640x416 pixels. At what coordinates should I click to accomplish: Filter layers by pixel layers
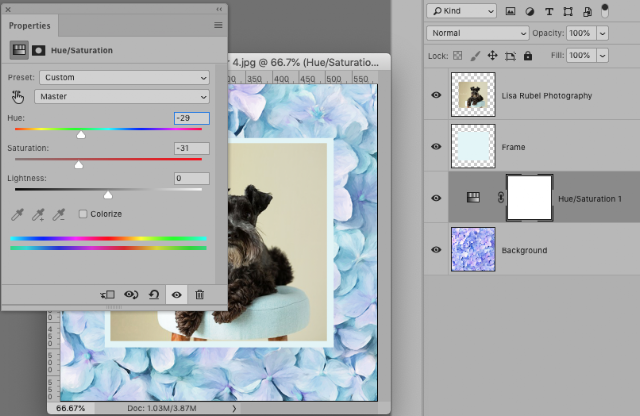coord(510,11)
